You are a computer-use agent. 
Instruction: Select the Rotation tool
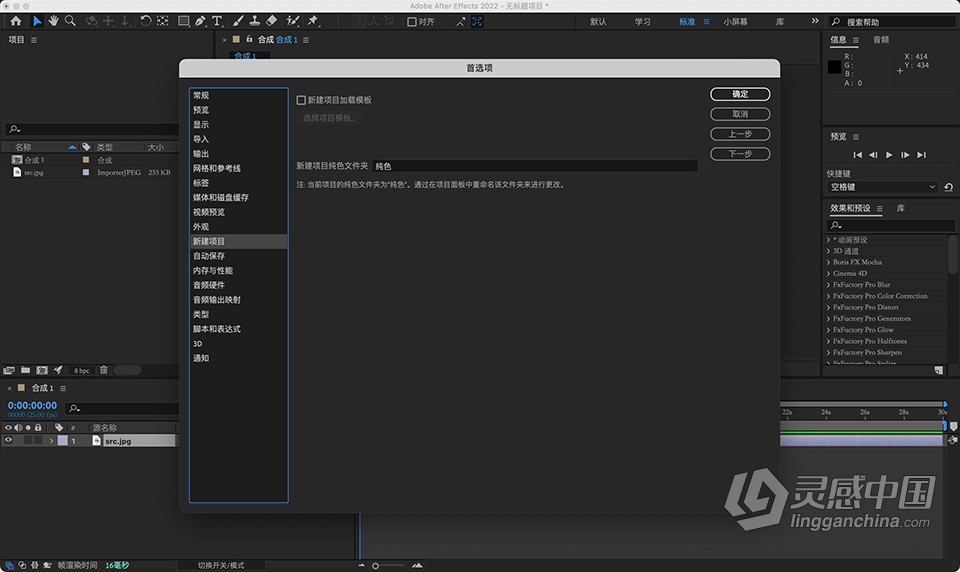(x=145, y=21)
